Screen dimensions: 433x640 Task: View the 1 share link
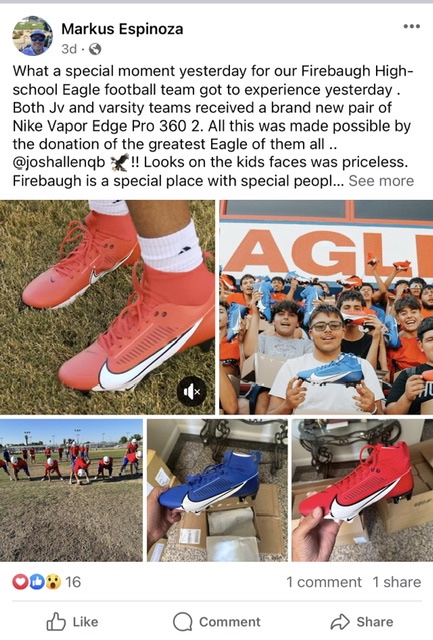click(x=396, y=582)
